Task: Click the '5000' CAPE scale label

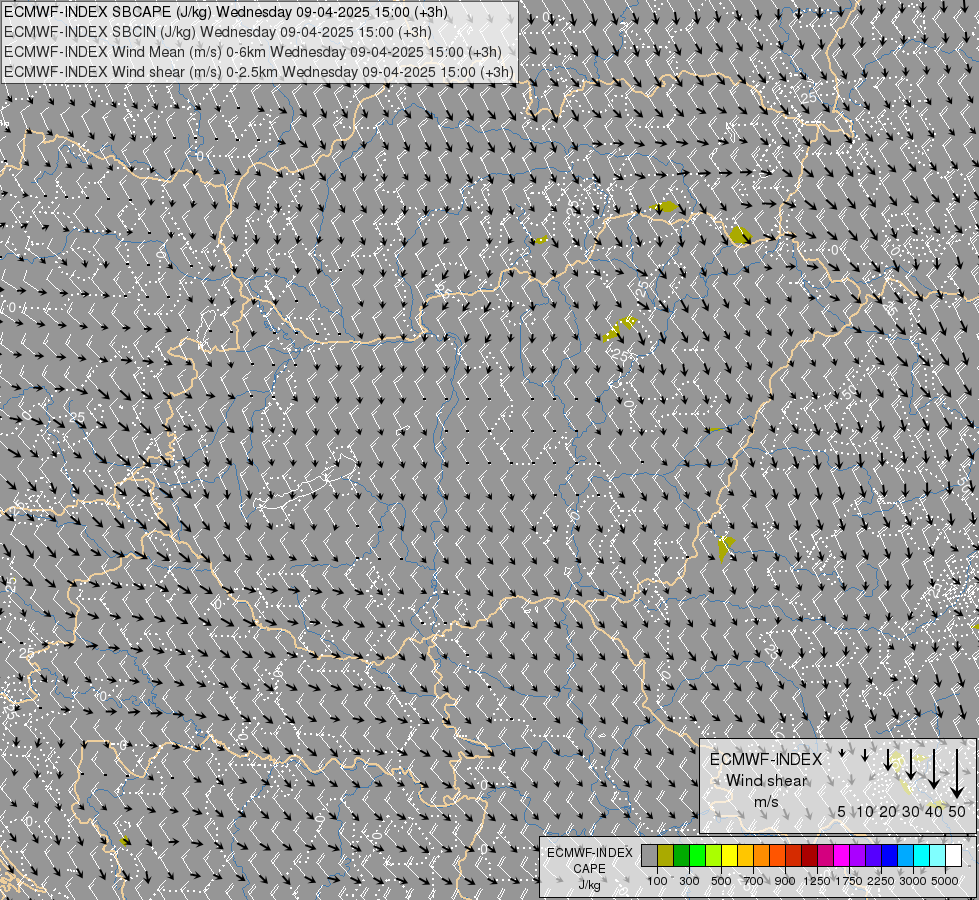Action: tap(945, 881)
